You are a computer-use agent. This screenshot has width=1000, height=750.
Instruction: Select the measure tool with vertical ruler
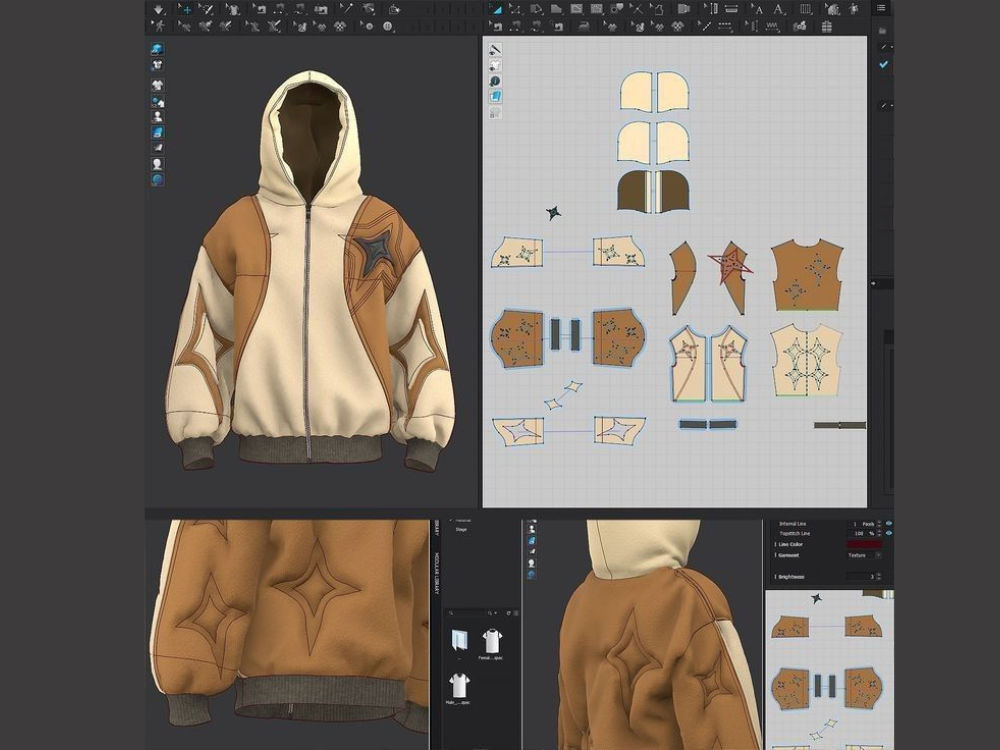712,10
